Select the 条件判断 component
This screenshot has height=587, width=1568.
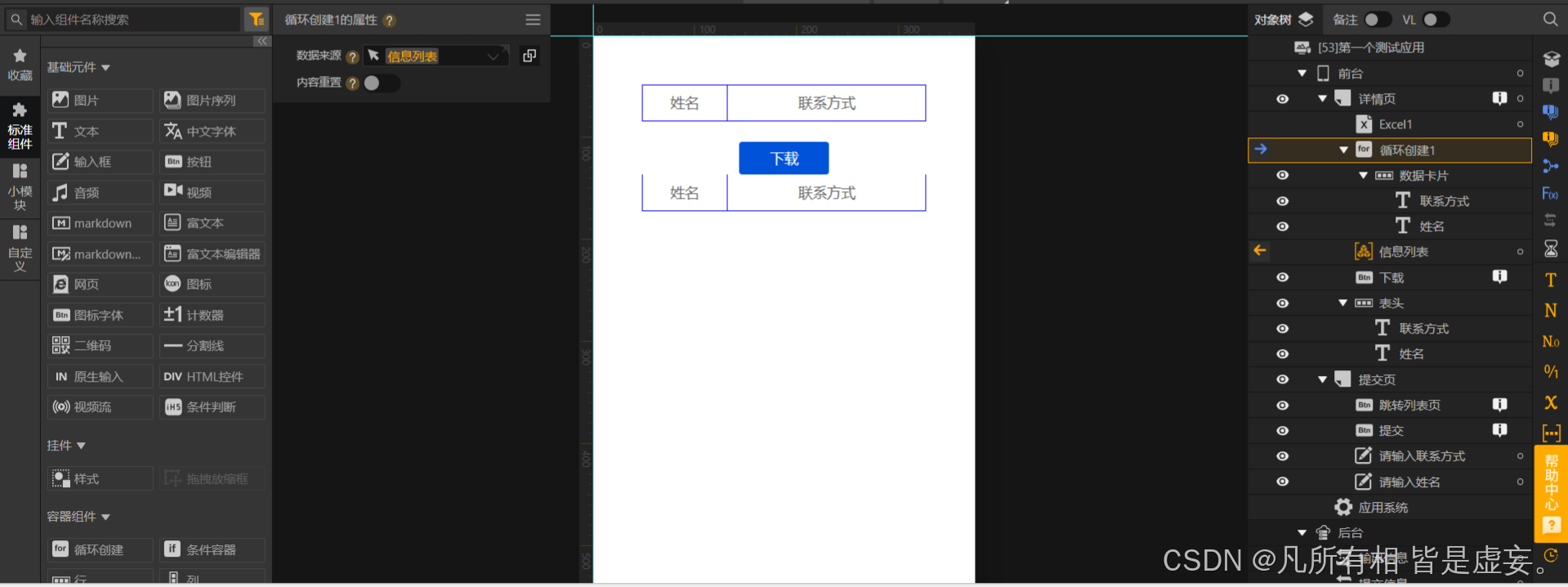click(212, 407)
